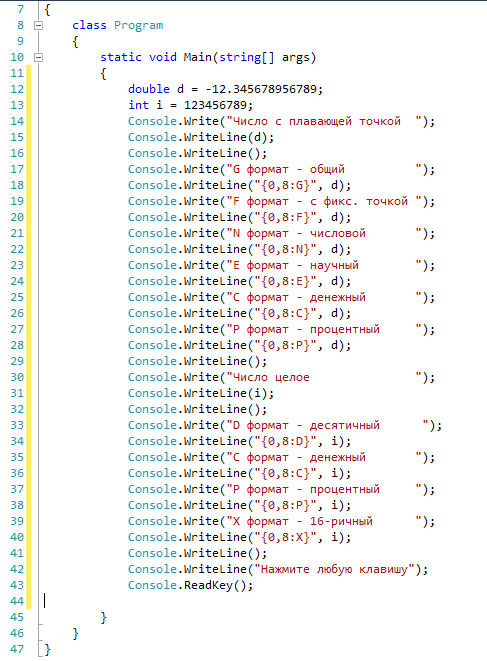This screenshot has height=661, width=487.
Task: Click the format string "{0,8:P}" on line 38
Action: 285,506
